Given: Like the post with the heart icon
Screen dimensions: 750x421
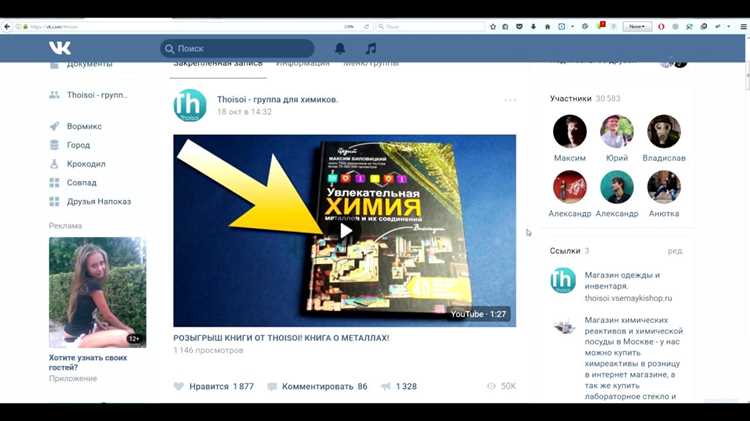Looking at the screenshot, I should [178, 386].
